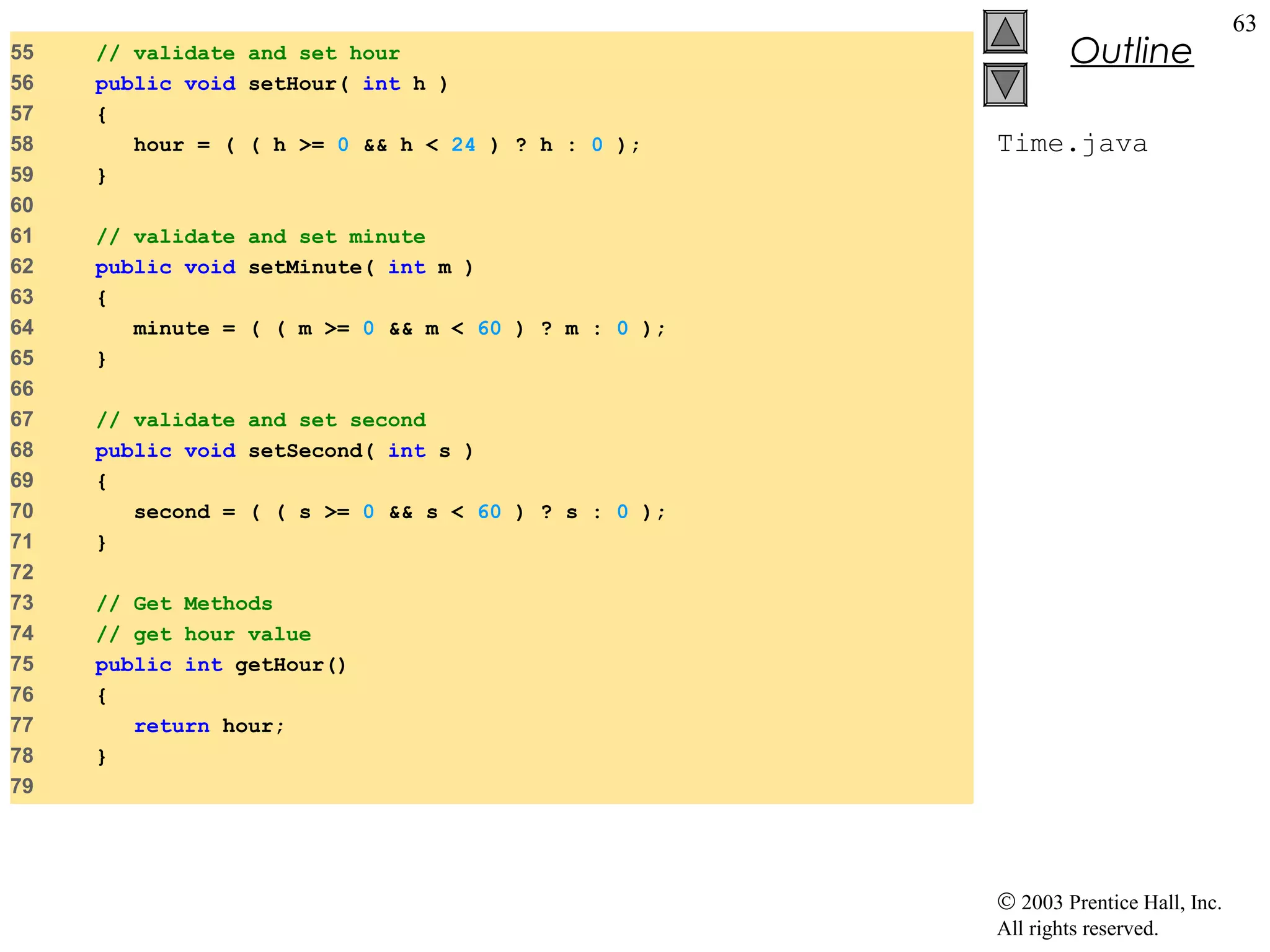Image resolution: width=1270 pixels, height=952 pixels.
Task: Click the minute assignment on line 64
Action: click(399, 328)
